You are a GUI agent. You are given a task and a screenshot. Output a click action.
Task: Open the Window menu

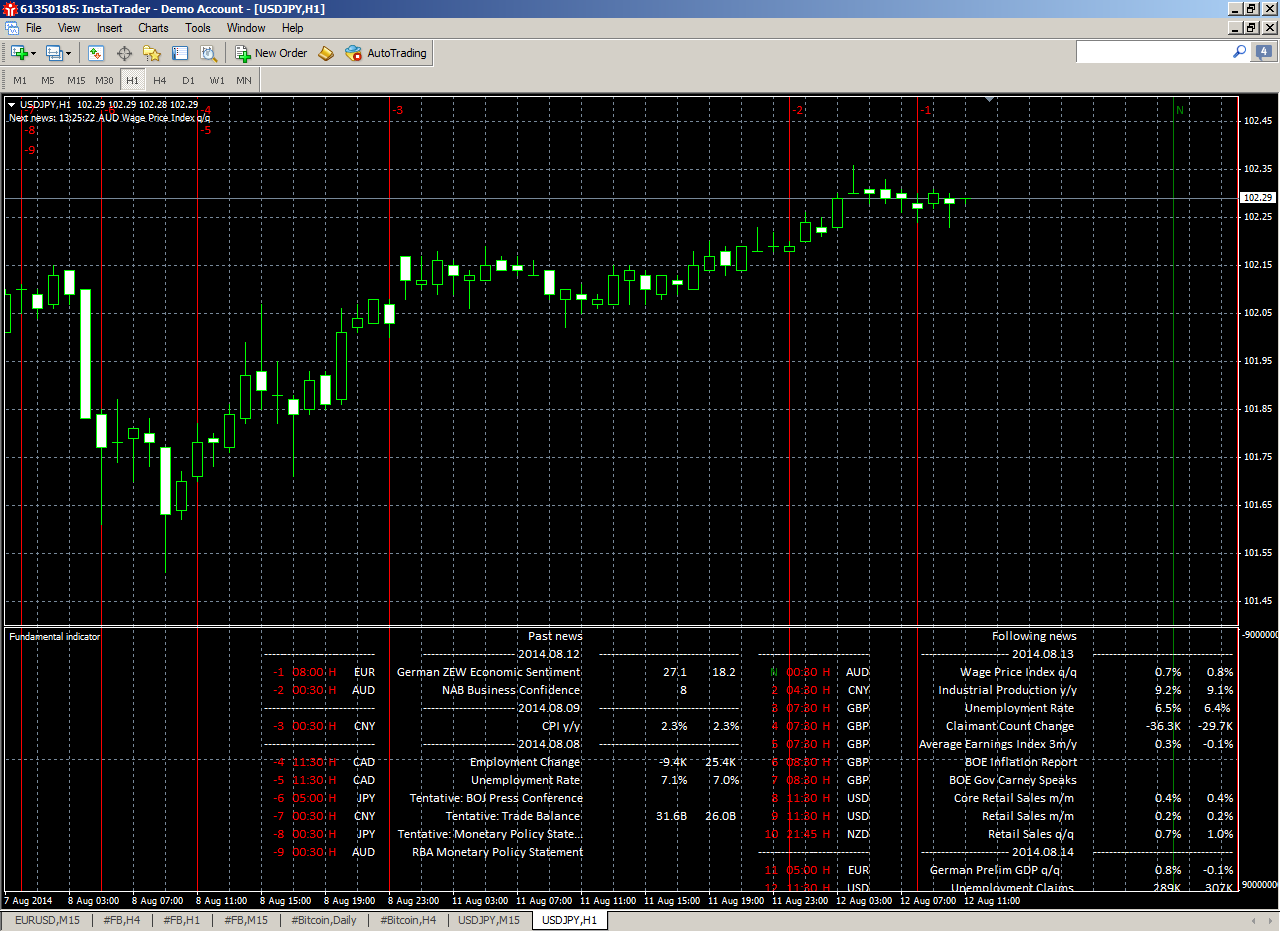tap(246, 28)
